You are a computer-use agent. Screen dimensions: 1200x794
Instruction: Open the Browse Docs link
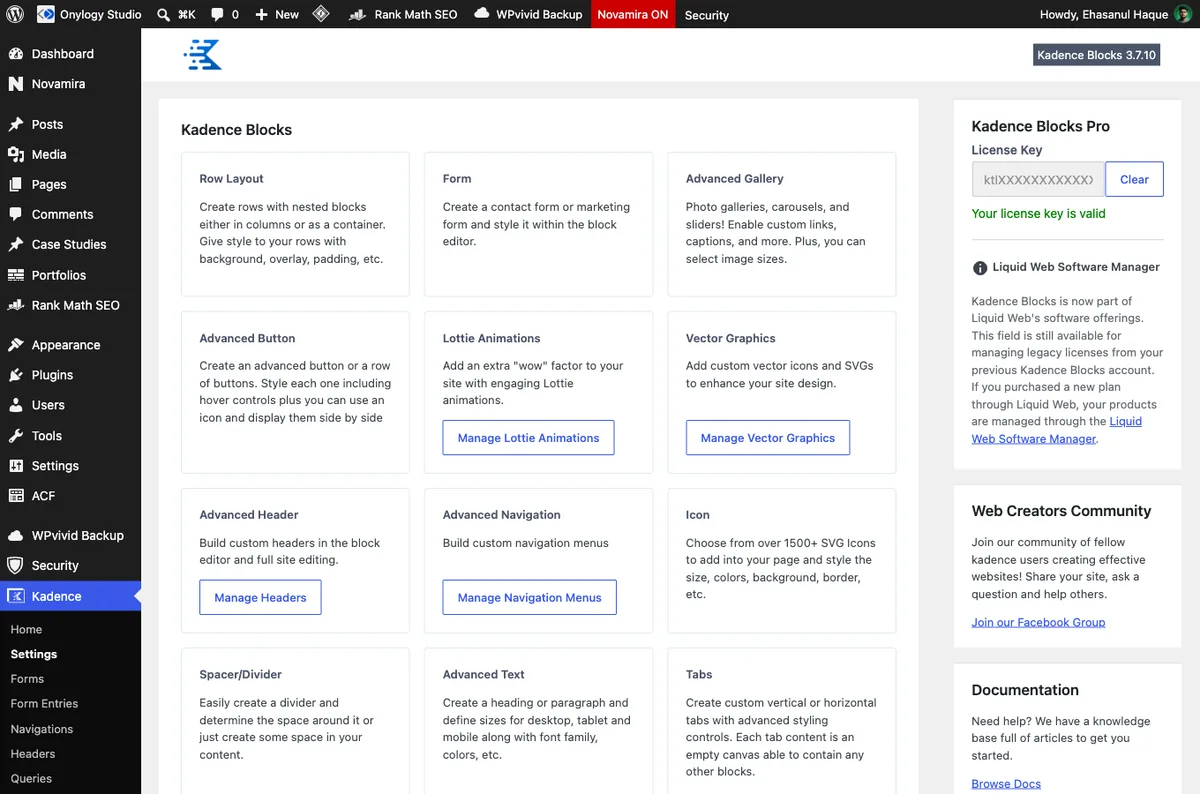(x=1006, y=784)
